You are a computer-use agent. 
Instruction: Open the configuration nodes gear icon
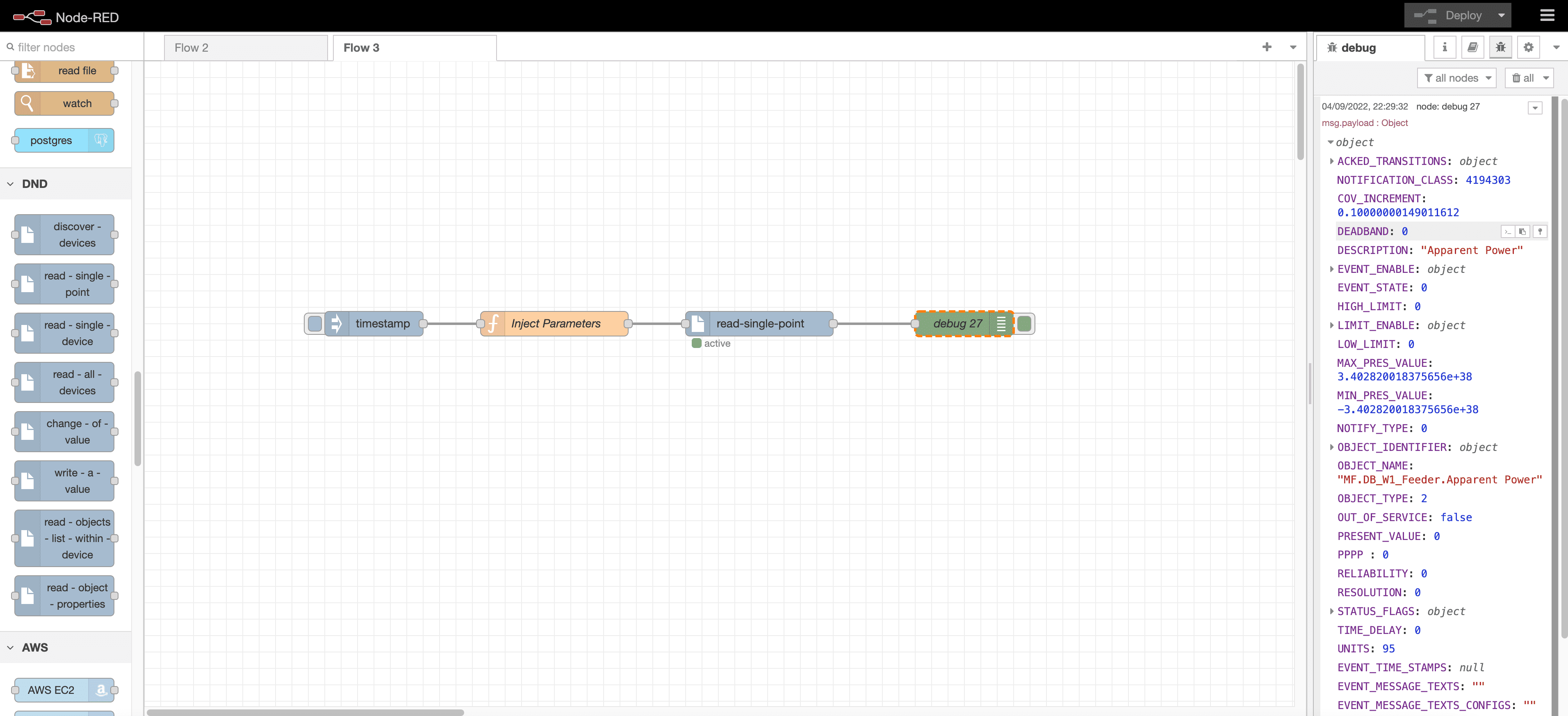pyautogui.click(x=1529, y=48)
